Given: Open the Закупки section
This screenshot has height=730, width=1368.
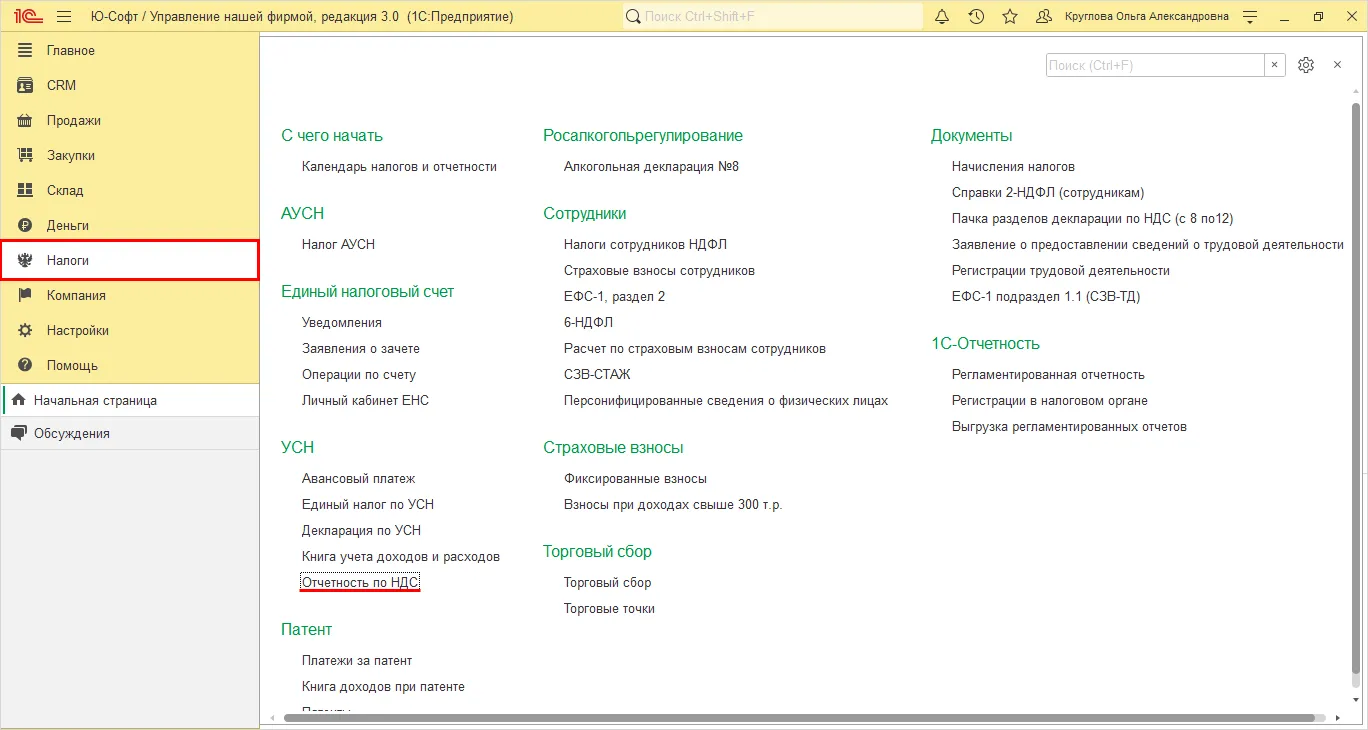Looking at the screenshot, I should (x=130, y=155).
